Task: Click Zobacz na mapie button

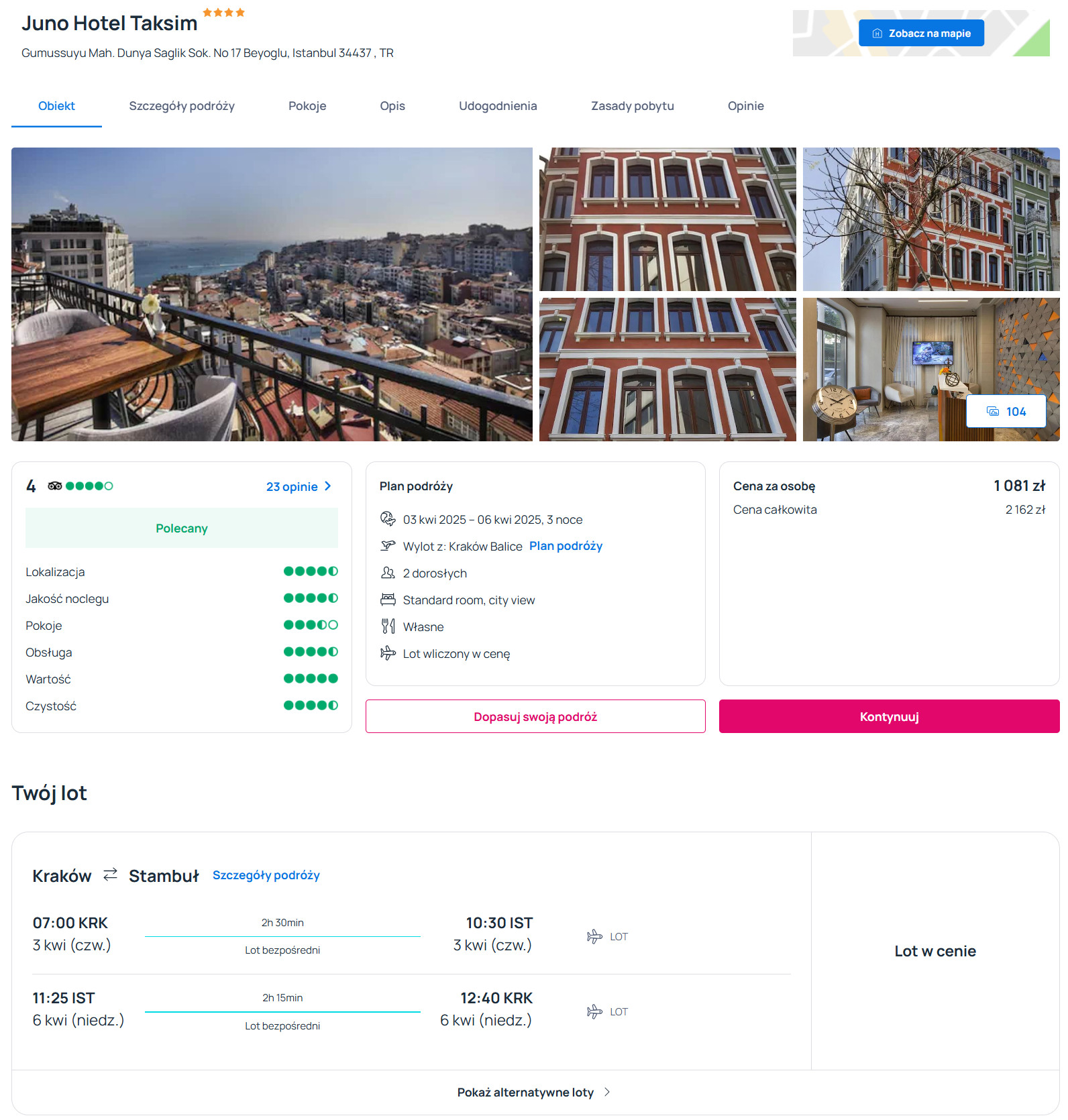Action: pos(921,33)
